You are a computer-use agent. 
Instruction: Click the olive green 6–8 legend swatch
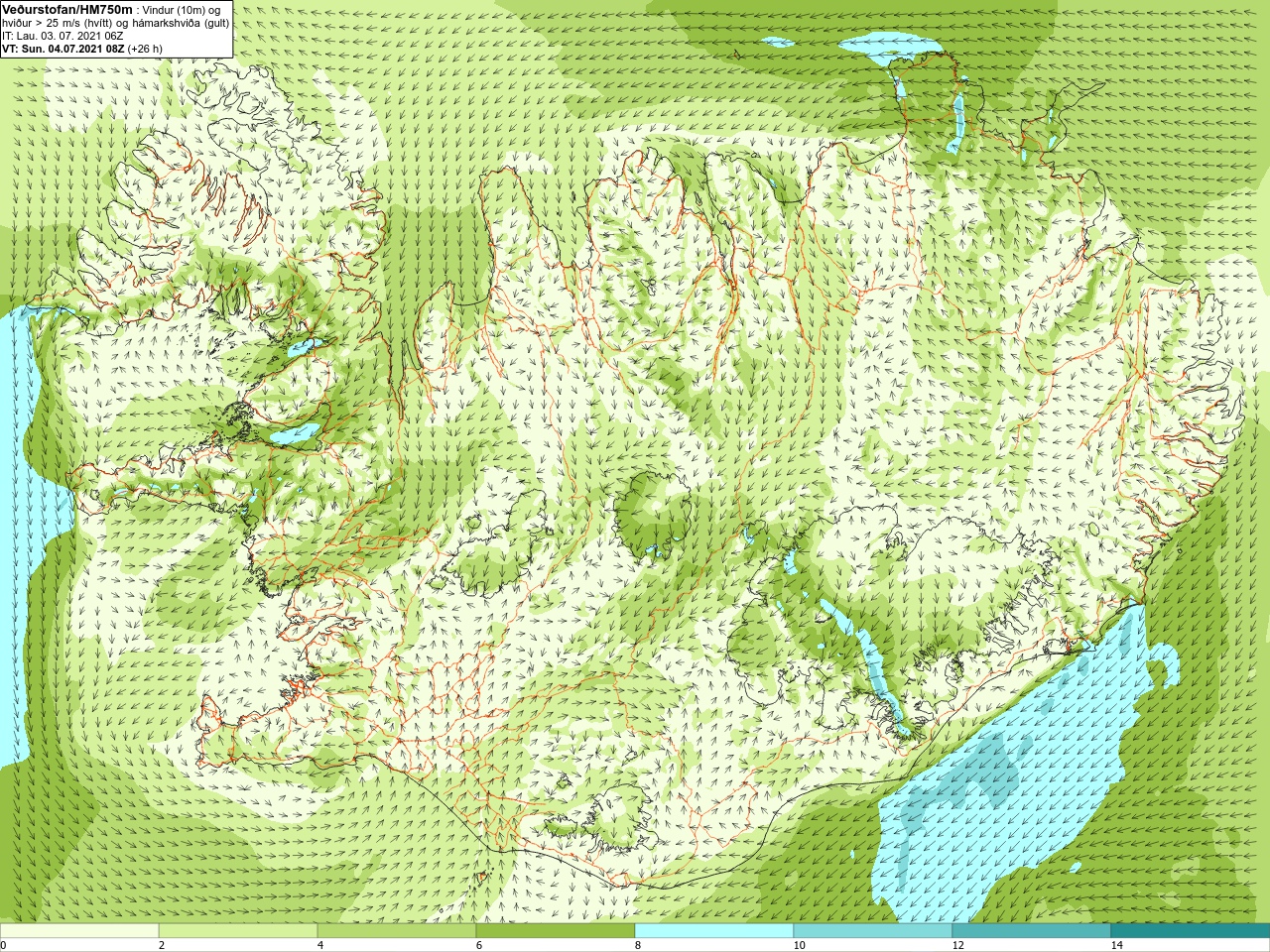coord(556,930)
